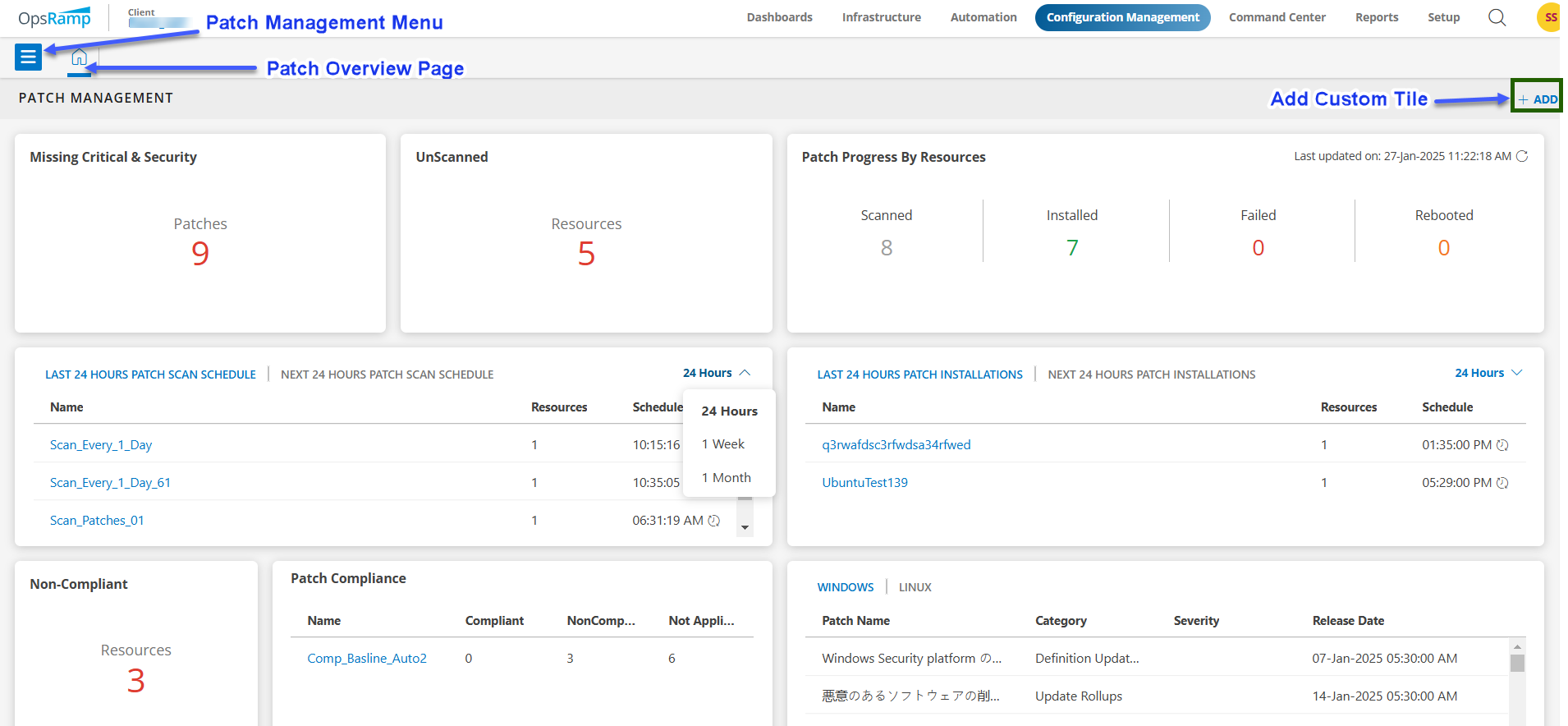Click the patch list scroll up arrow
This screenshot has width=1568, height=726.
tap(1517, 647)
